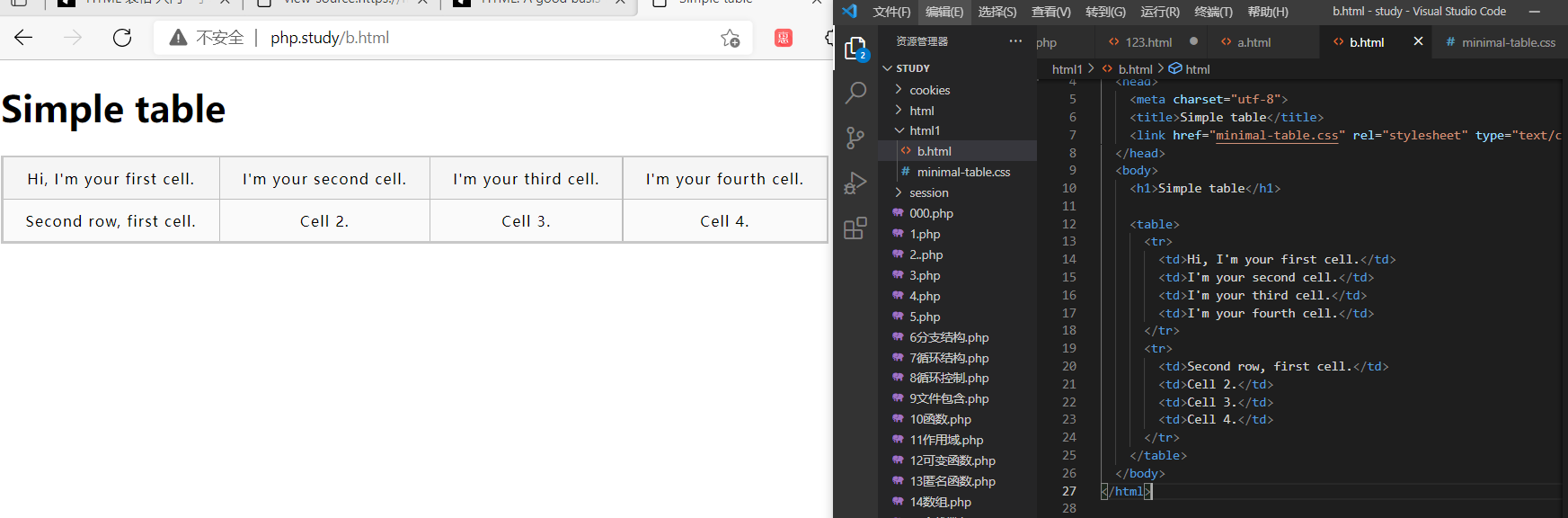
Task: Open the 选择(S) menu
Action: click(997, 12)
